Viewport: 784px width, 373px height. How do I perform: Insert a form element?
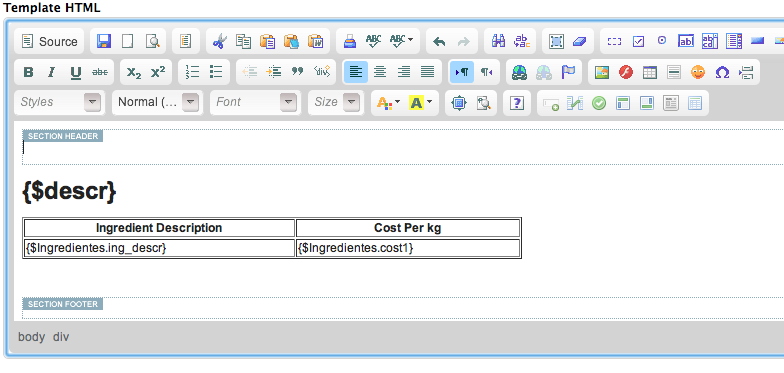[614, 42]
